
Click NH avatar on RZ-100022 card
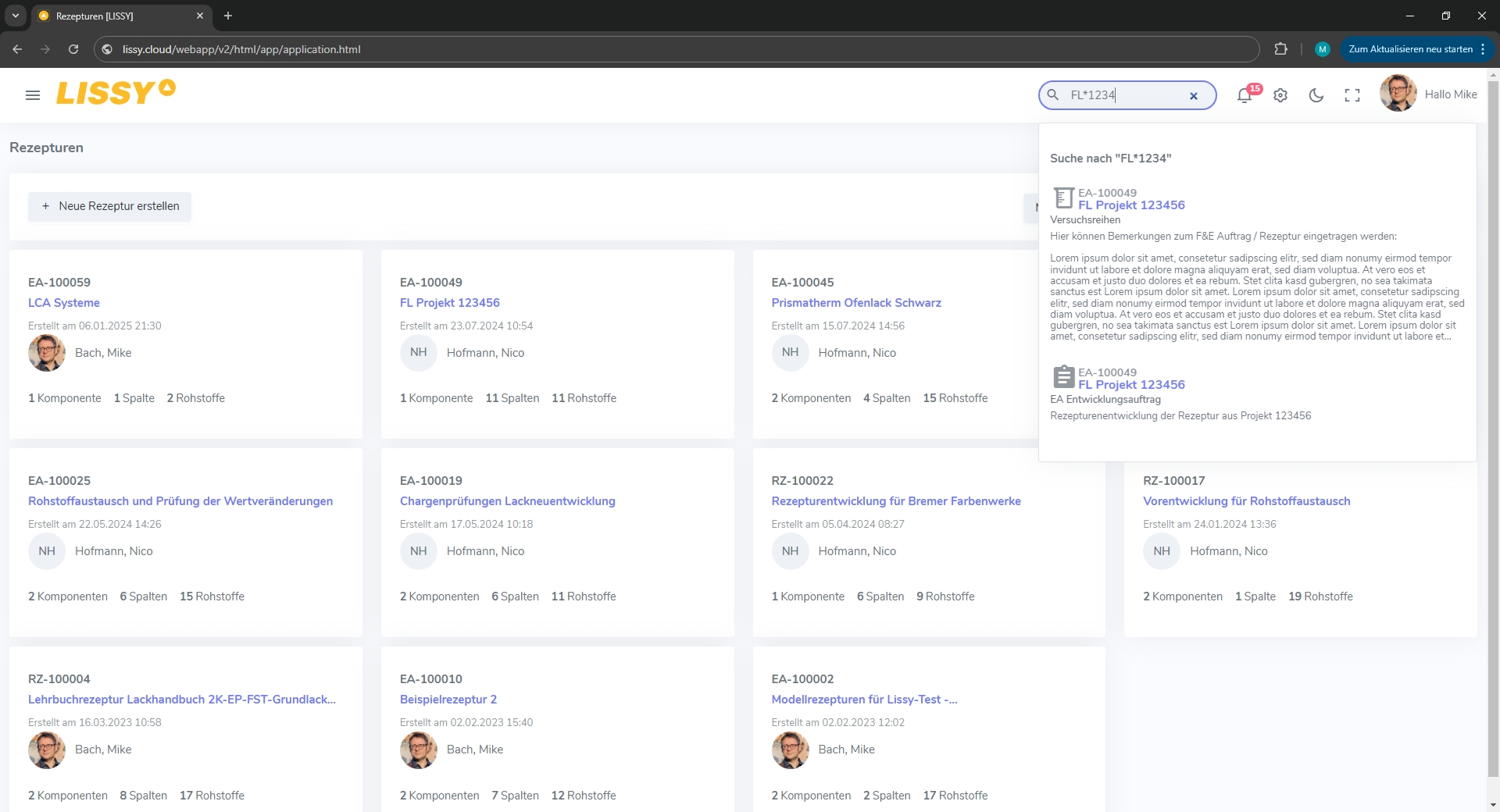coord(791,551)
